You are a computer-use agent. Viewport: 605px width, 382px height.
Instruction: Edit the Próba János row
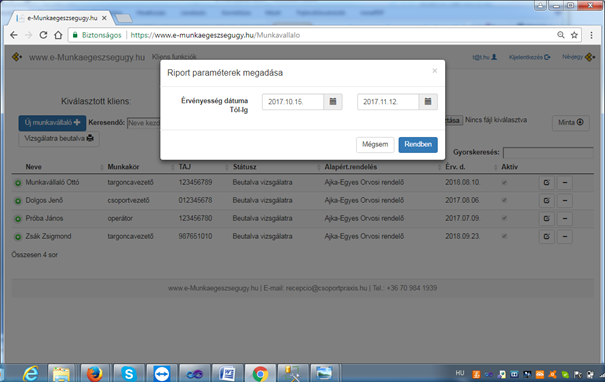coord(546,218)
